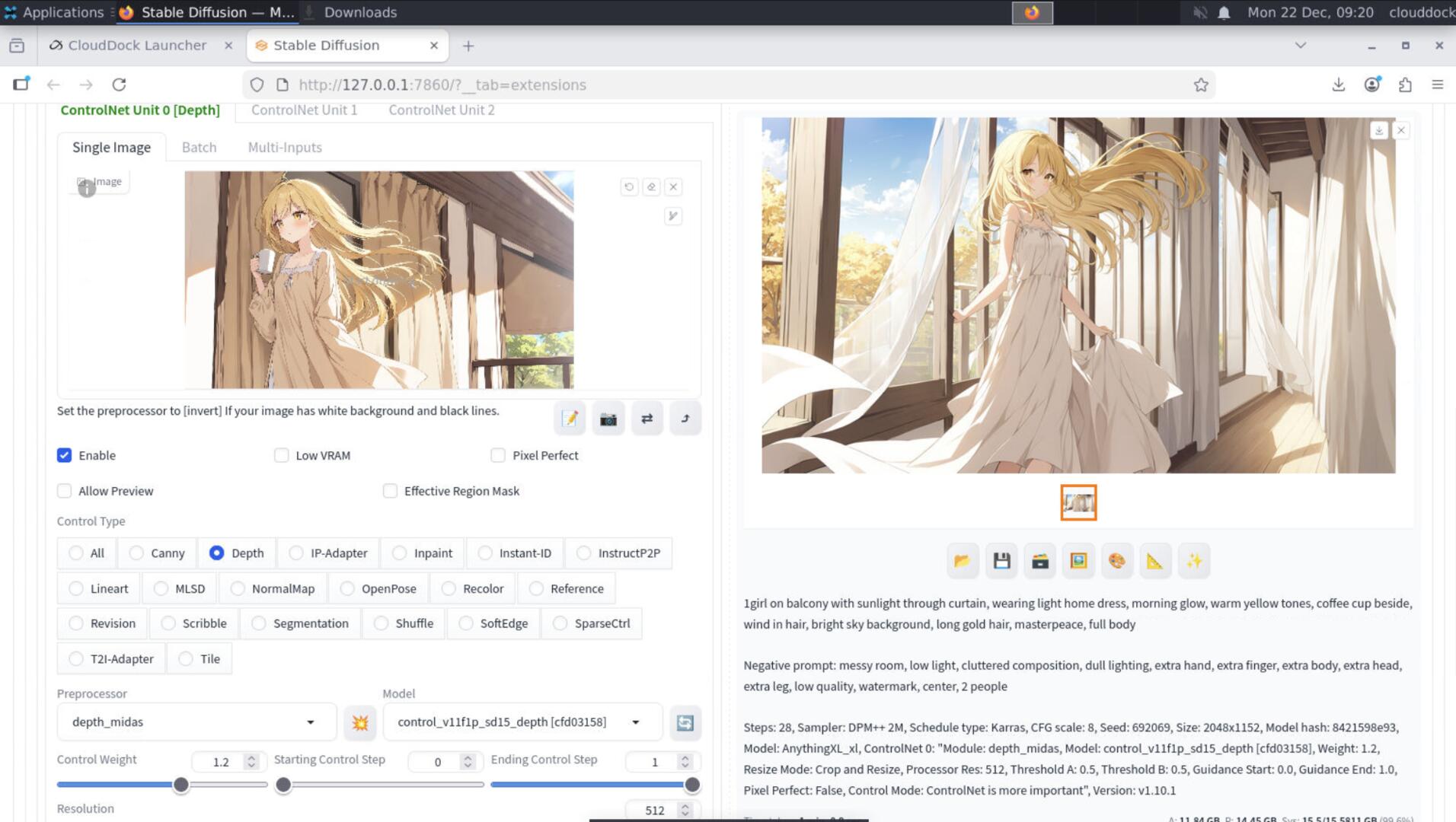
Task: Open Applications menu in top panel
Action: click(53, 12)
